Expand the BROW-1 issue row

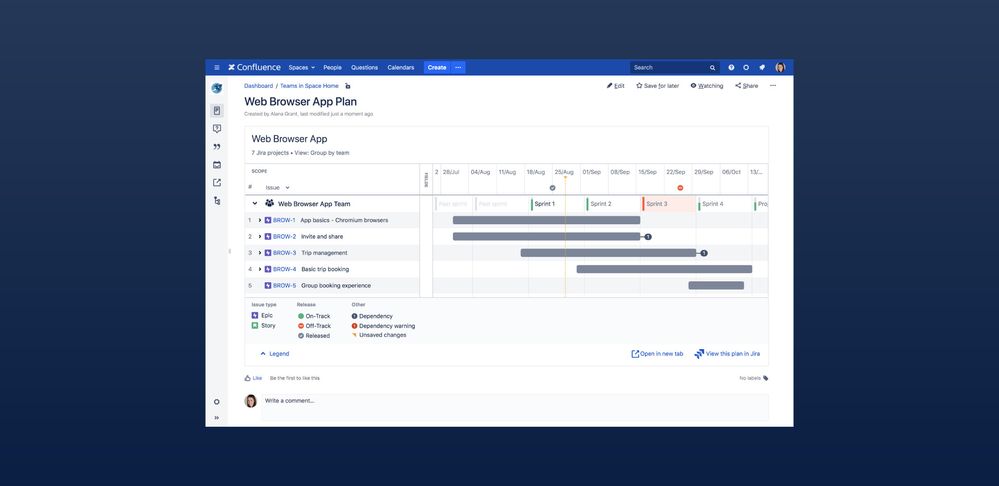pos(260,220)
